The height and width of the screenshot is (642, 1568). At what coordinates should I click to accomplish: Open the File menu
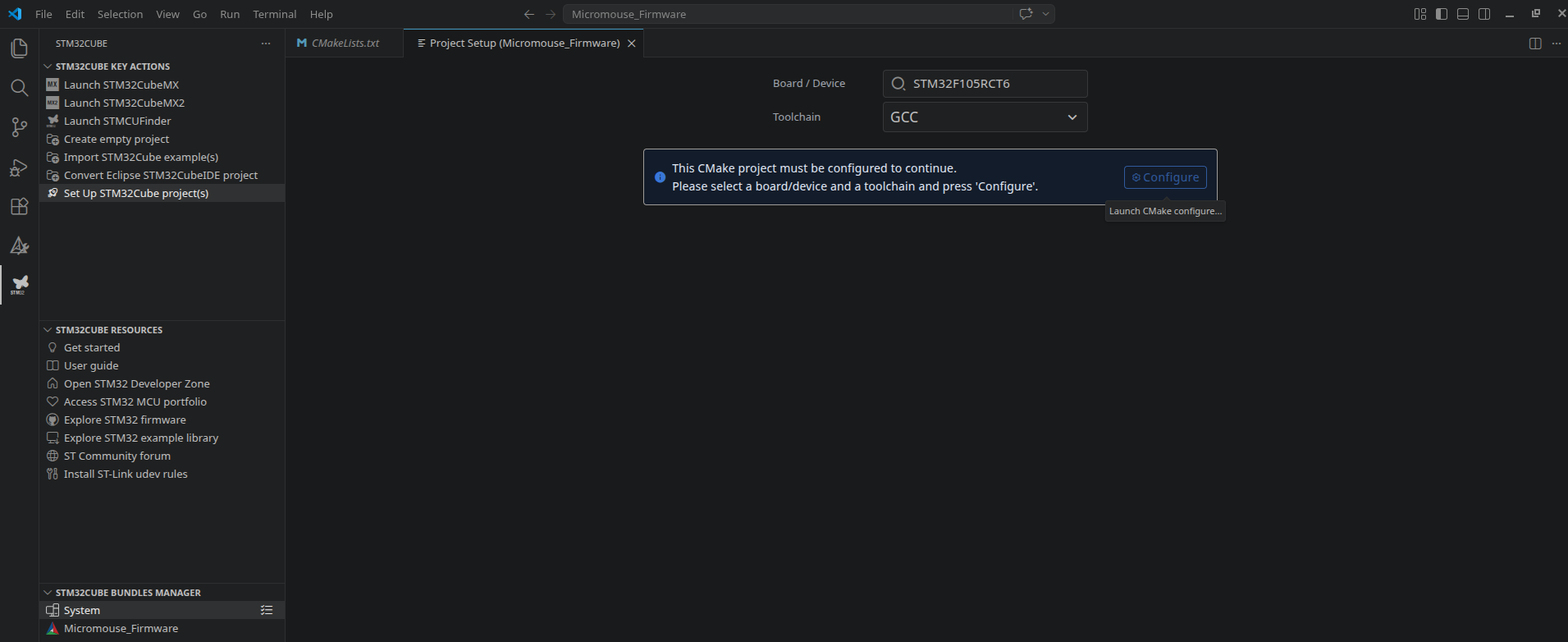click(x=43, y=14)
